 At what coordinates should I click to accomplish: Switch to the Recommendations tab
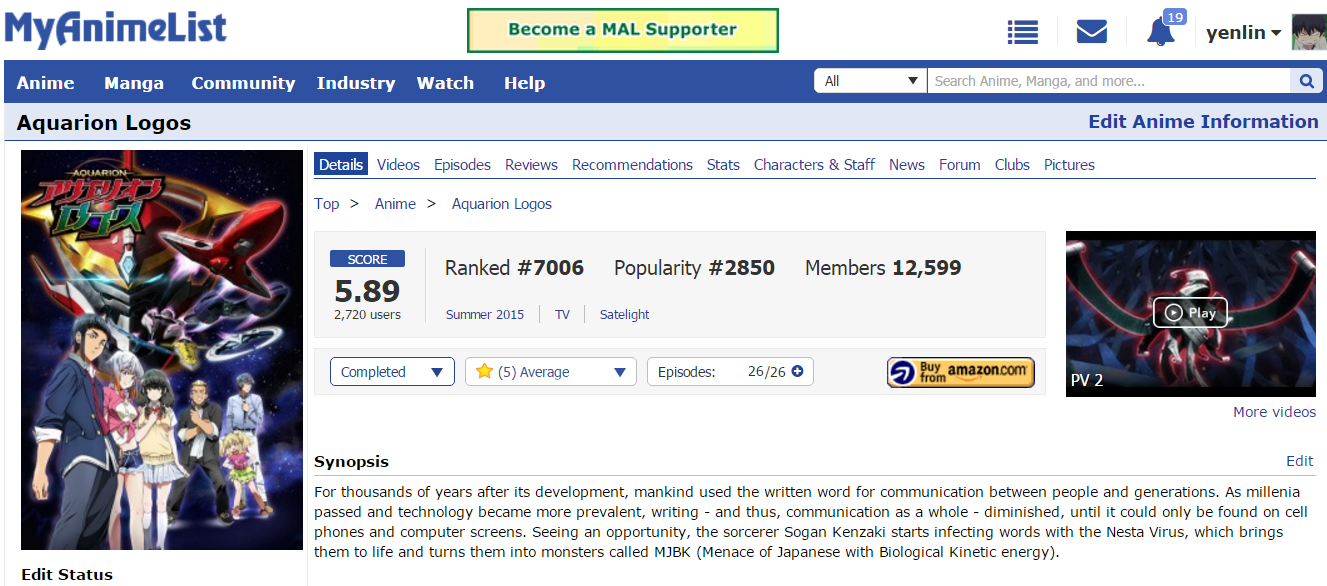pyautogui.click(x=632, y=165)
